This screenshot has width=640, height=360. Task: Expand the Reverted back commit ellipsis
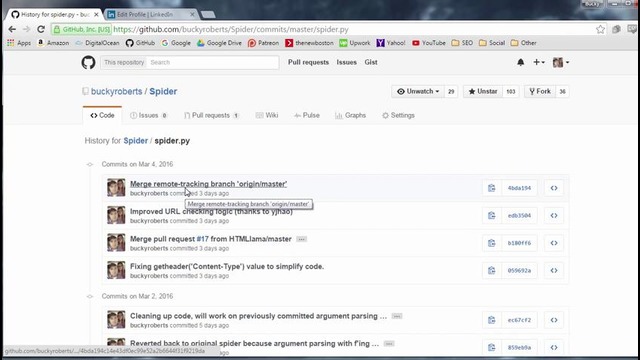[x=389, y=344]
